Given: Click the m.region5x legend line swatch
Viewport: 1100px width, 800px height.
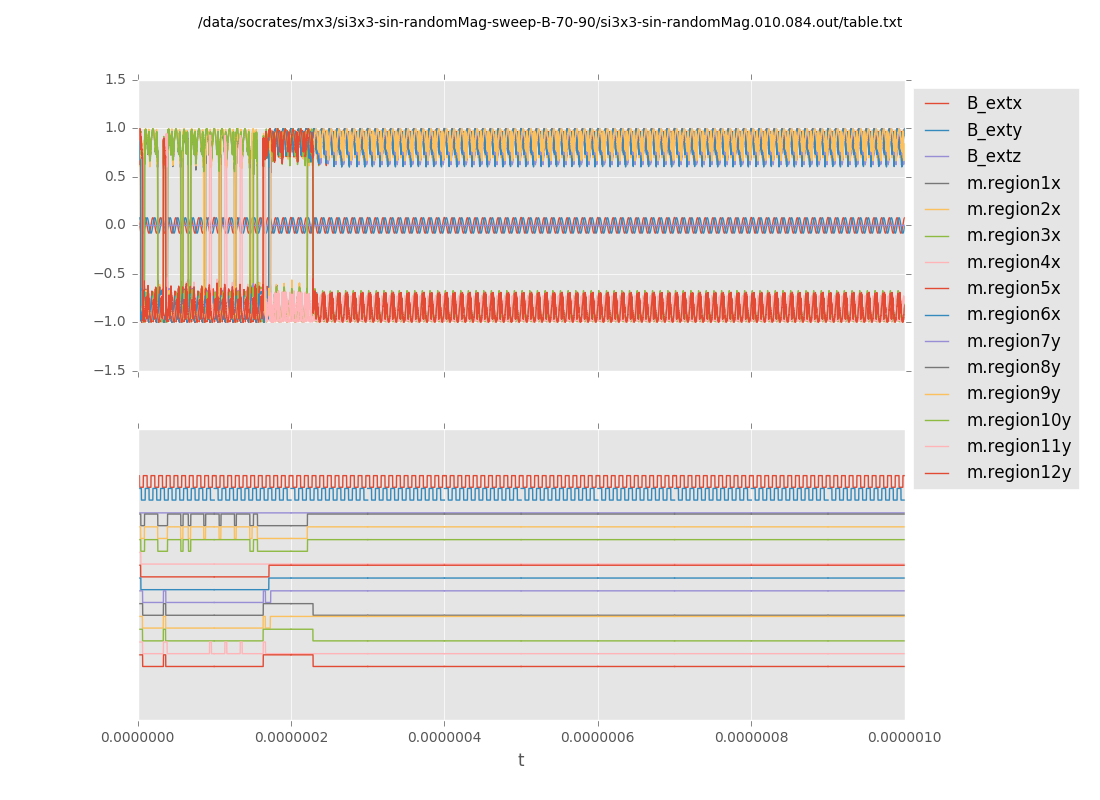Looking at the screenshot, I should point(937,289).
